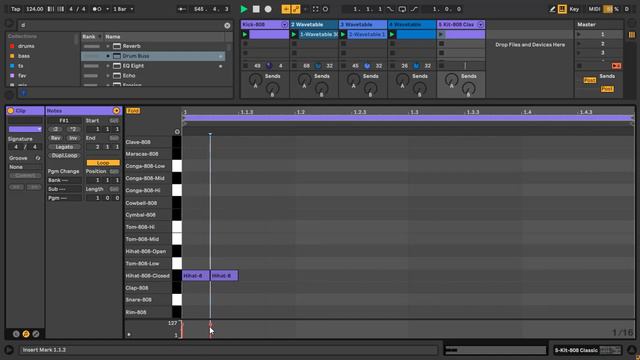Click the Arrangement Record button
Viewport: 640px width, 360px height.
[x=268, y=9]
